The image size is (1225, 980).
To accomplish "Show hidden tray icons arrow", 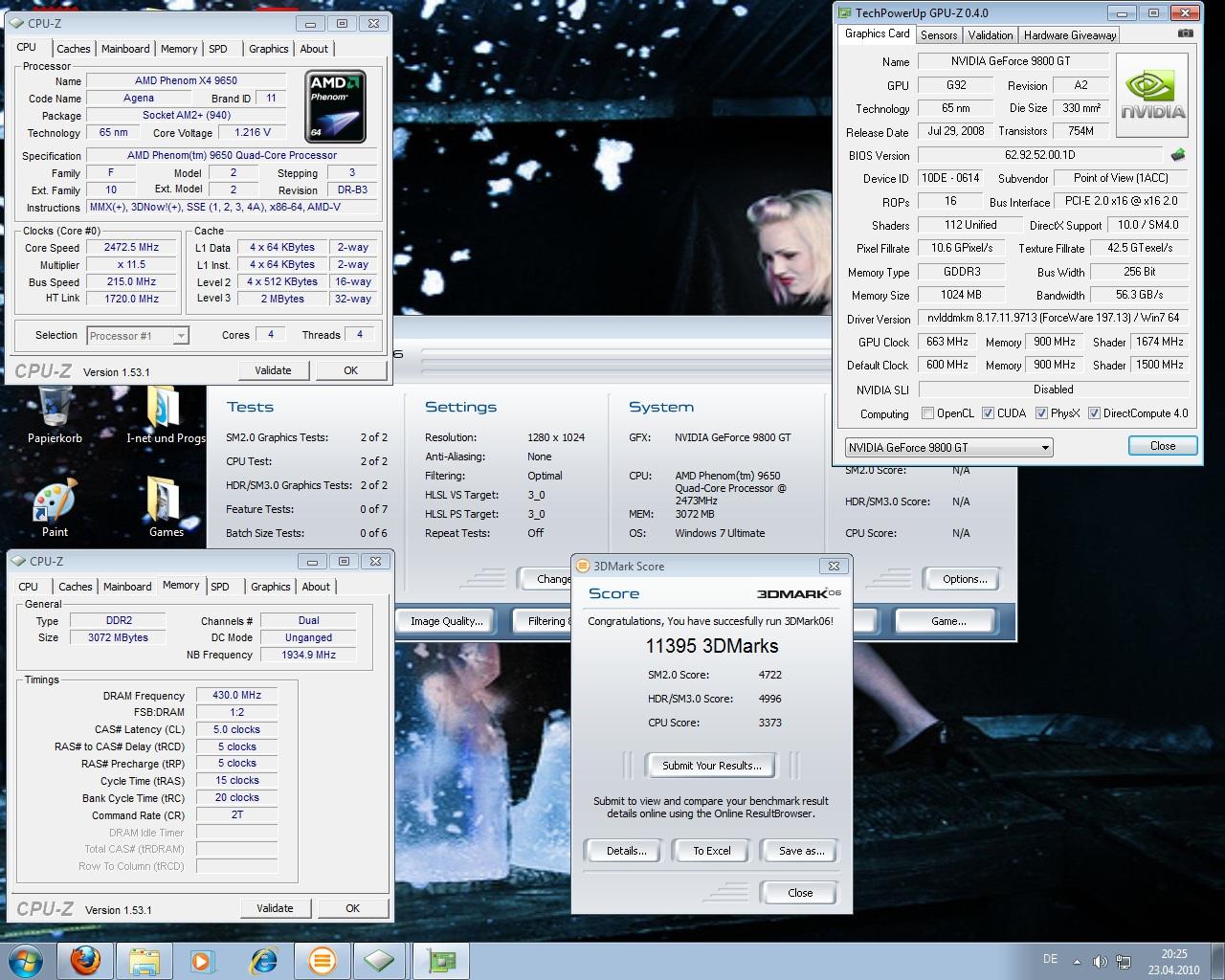I will click(1077, 962).
